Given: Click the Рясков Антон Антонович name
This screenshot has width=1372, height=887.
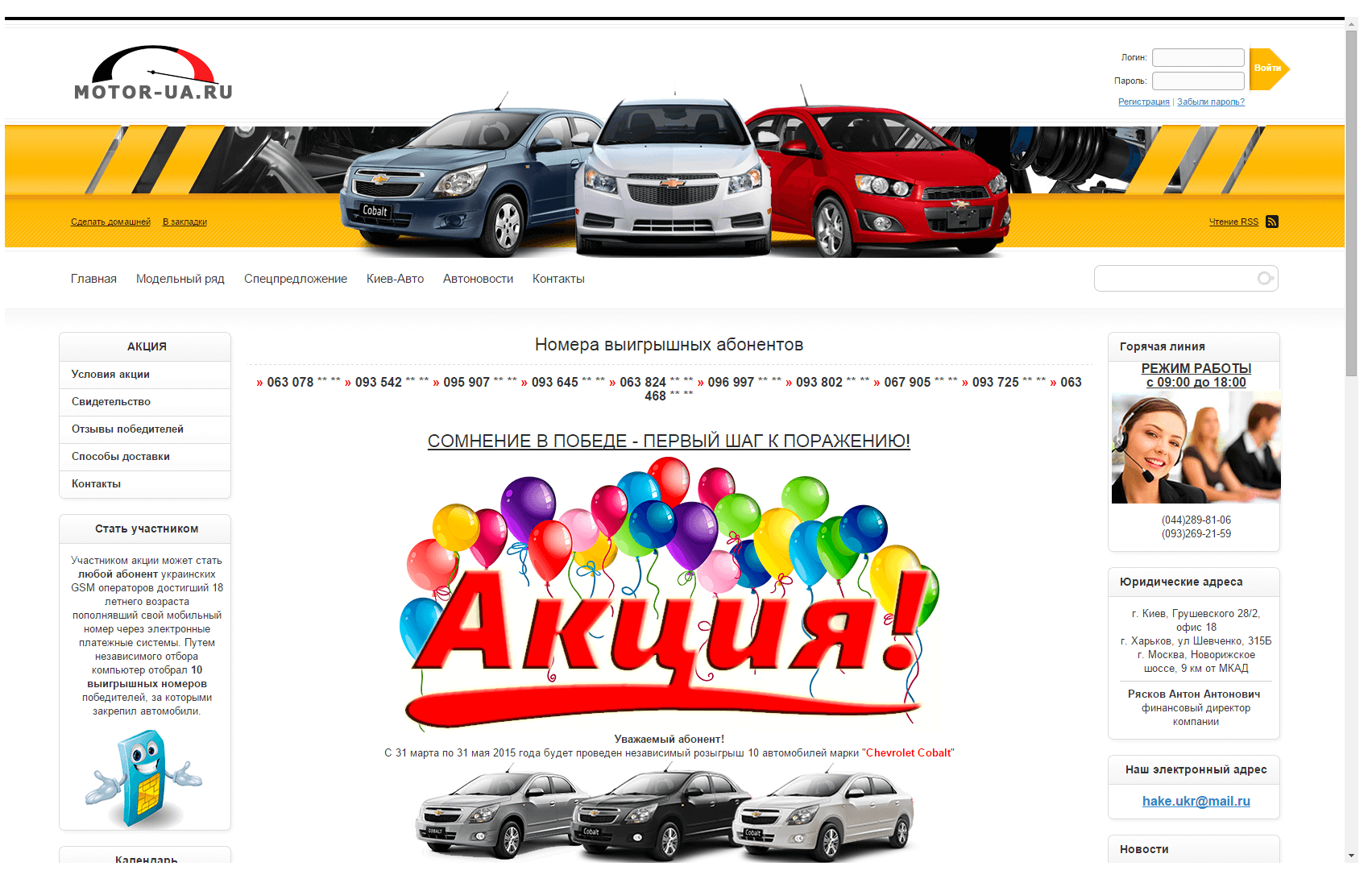Looking at the screenshot, I should [x=1194, y=694].
